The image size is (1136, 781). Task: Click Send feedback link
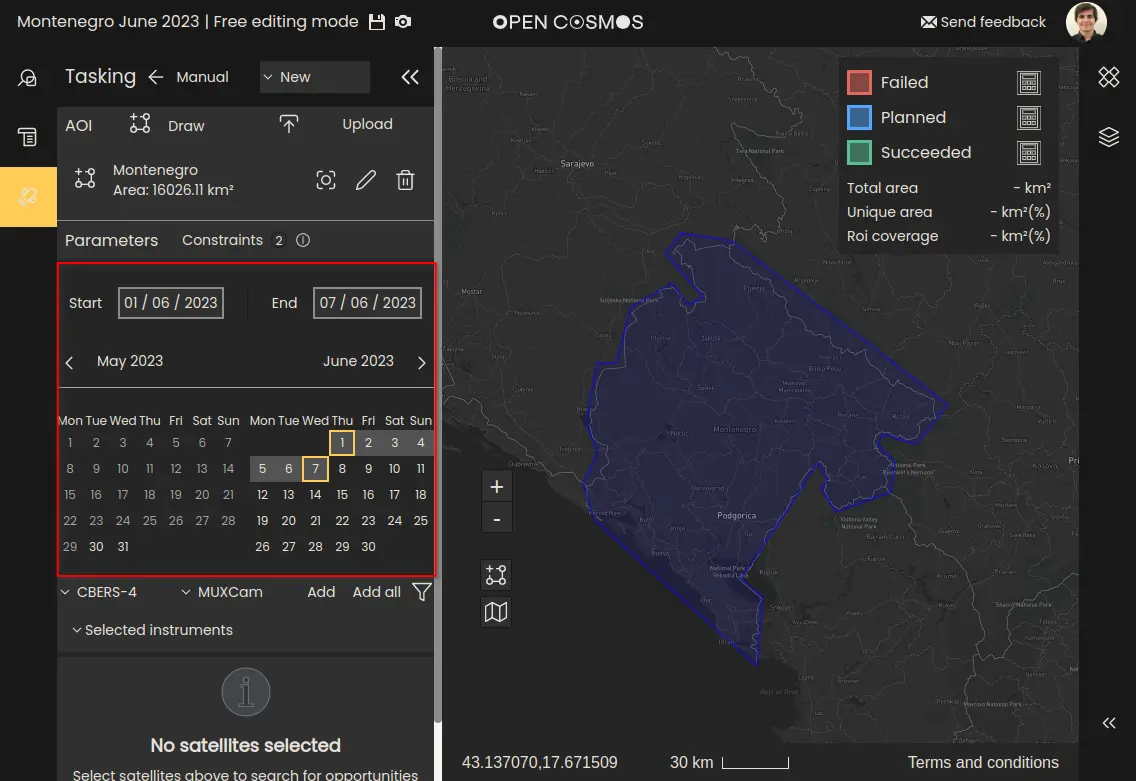982,22
